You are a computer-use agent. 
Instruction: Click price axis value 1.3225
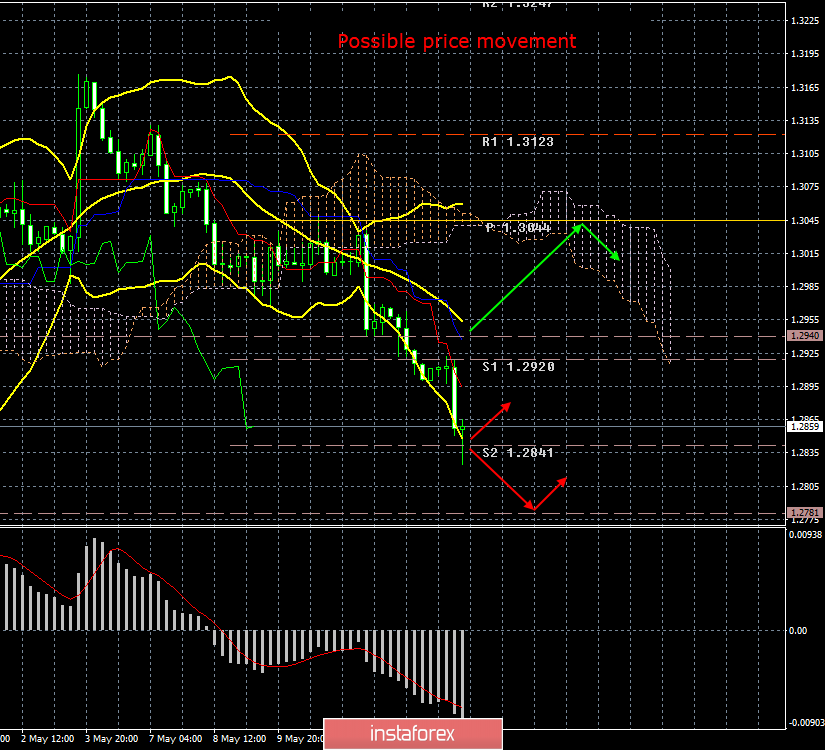coord(806,21)
